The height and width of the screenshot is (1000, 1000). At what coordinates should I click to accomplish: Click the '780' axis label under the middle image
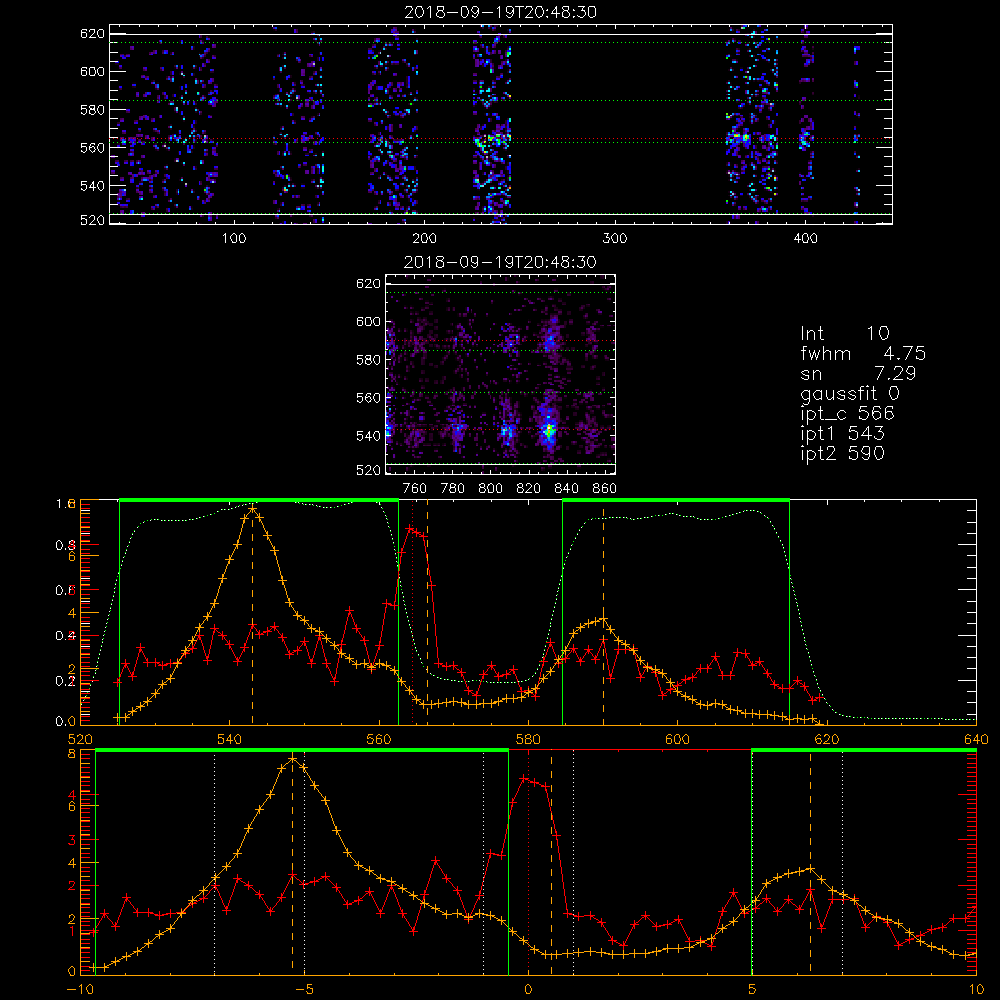(x=453, y=489)
